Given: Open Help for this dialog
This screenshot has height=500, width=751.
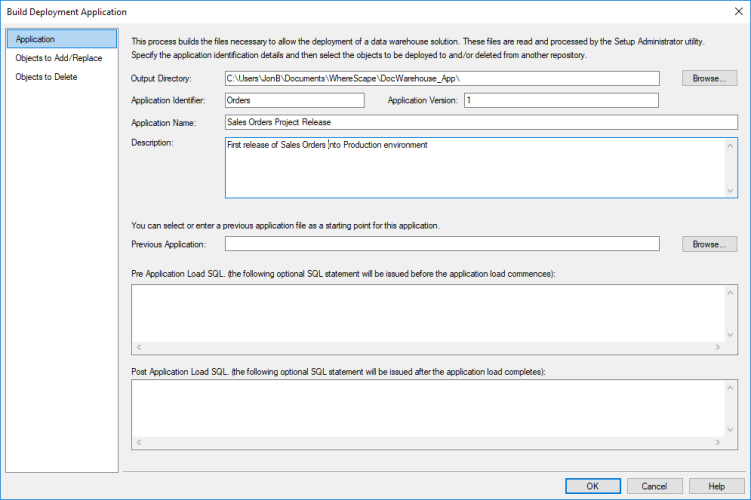Looking at the screenshot, I should [x=717, y=486].
